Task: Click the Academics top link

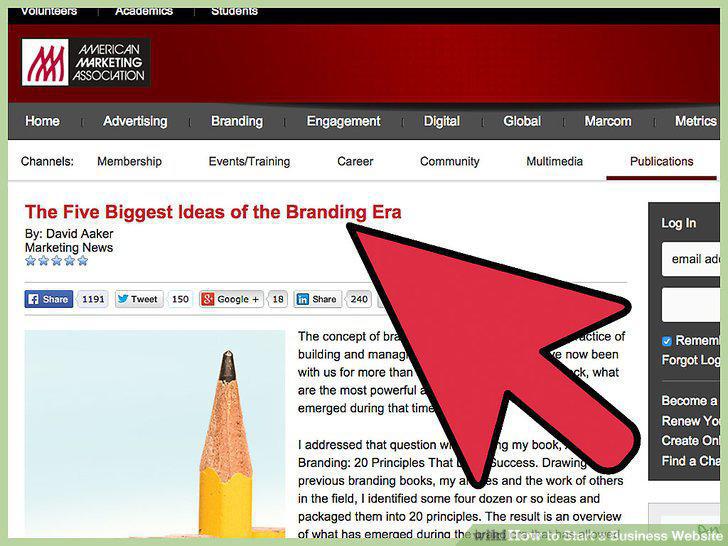Action: tap(144, 11)
